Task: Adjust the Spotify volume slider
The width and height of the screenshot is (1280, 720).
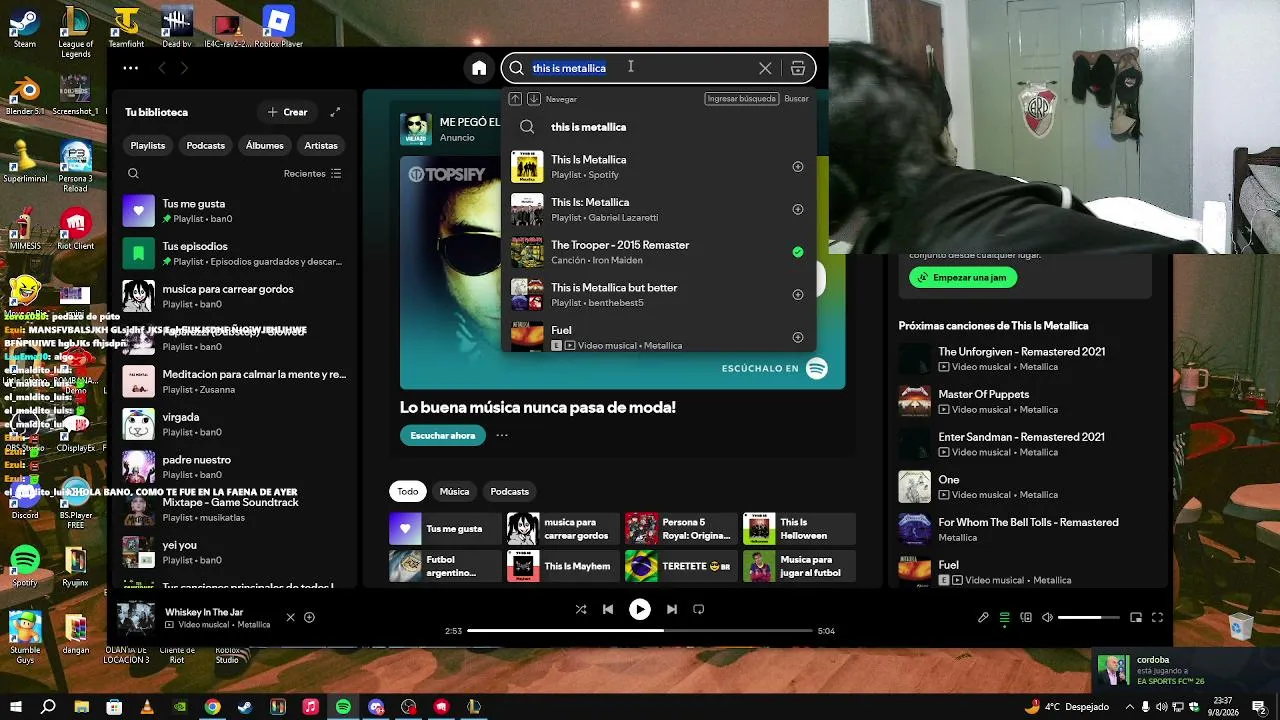Action: pyautogui.click(x=1089, y=618)
